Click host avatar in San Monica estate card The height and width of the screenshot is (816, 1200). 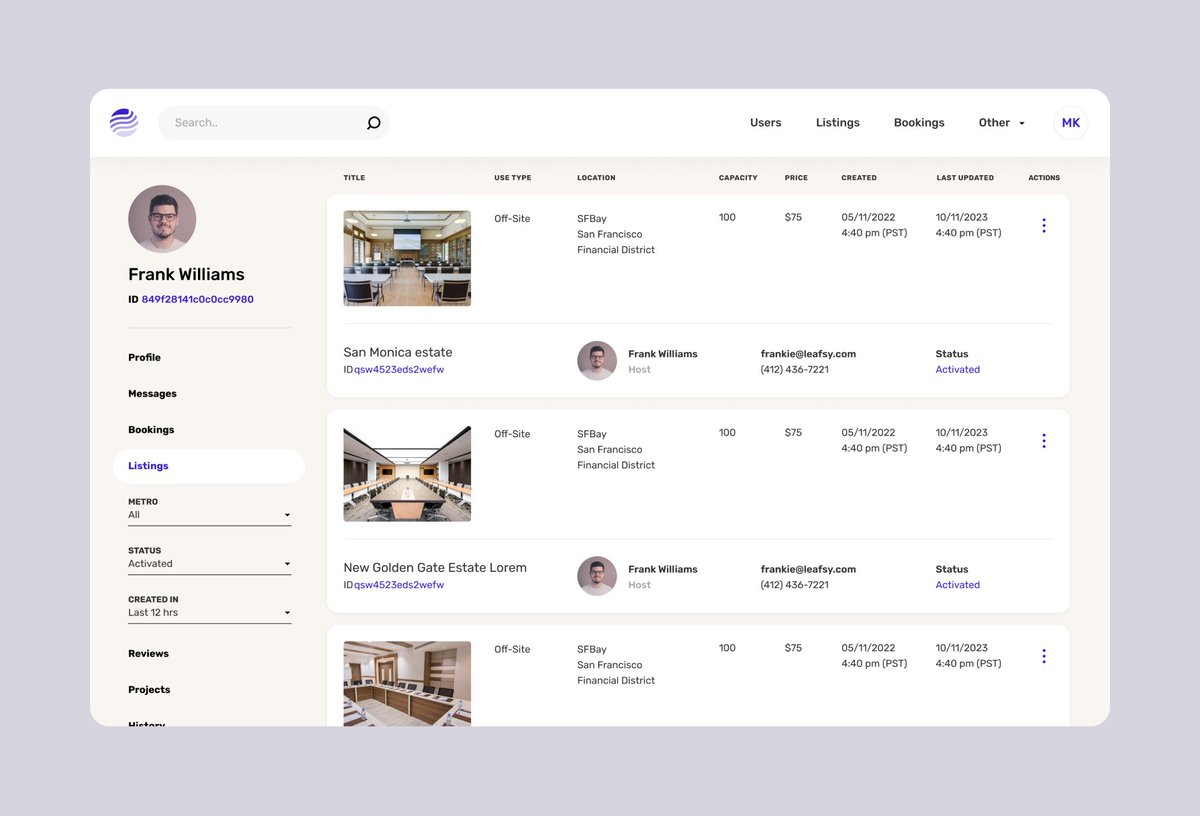pyautogui.click(x=597, y=361)
